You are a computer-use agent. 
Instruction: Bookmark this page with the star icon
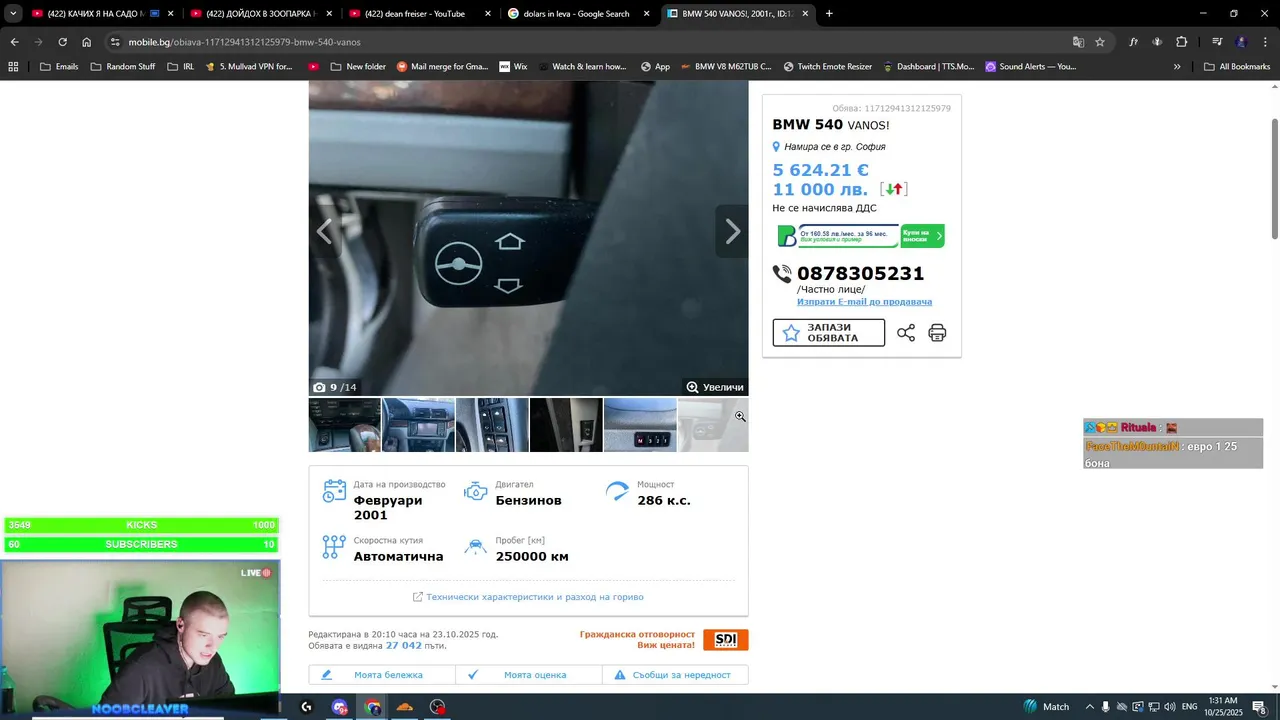pyautogui.click(x=1100, y=42)
